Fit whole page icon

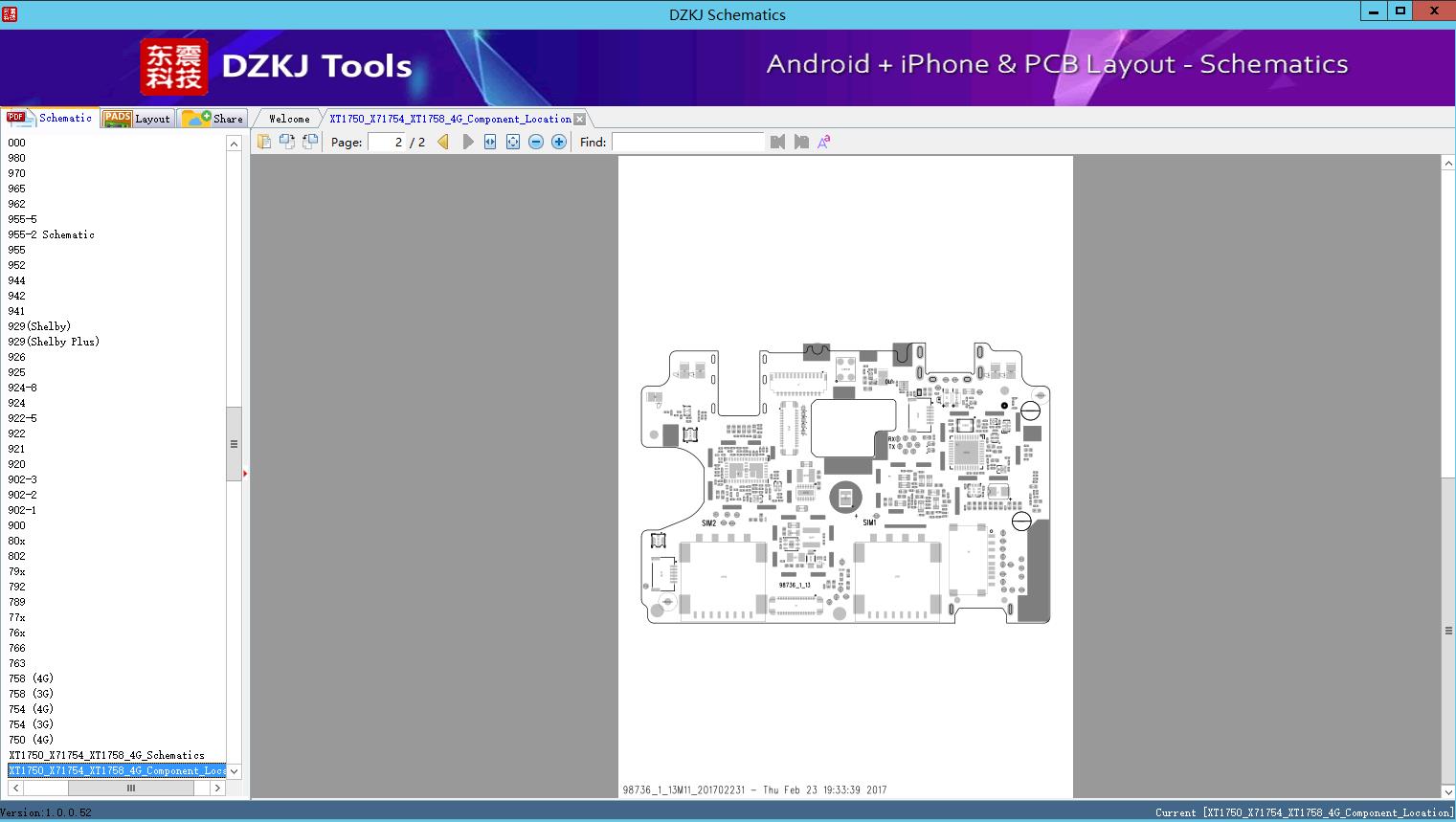pyautogui.click(x=513, y=142)
